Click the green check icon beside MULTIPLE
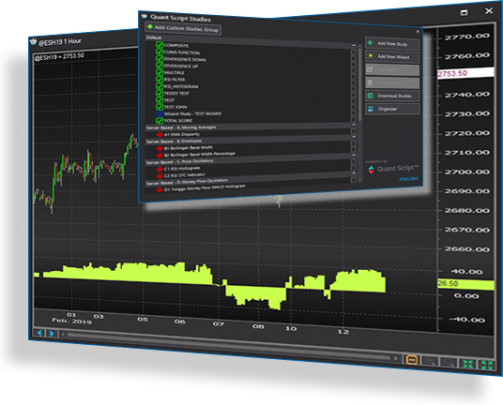 tap(159, 72)
